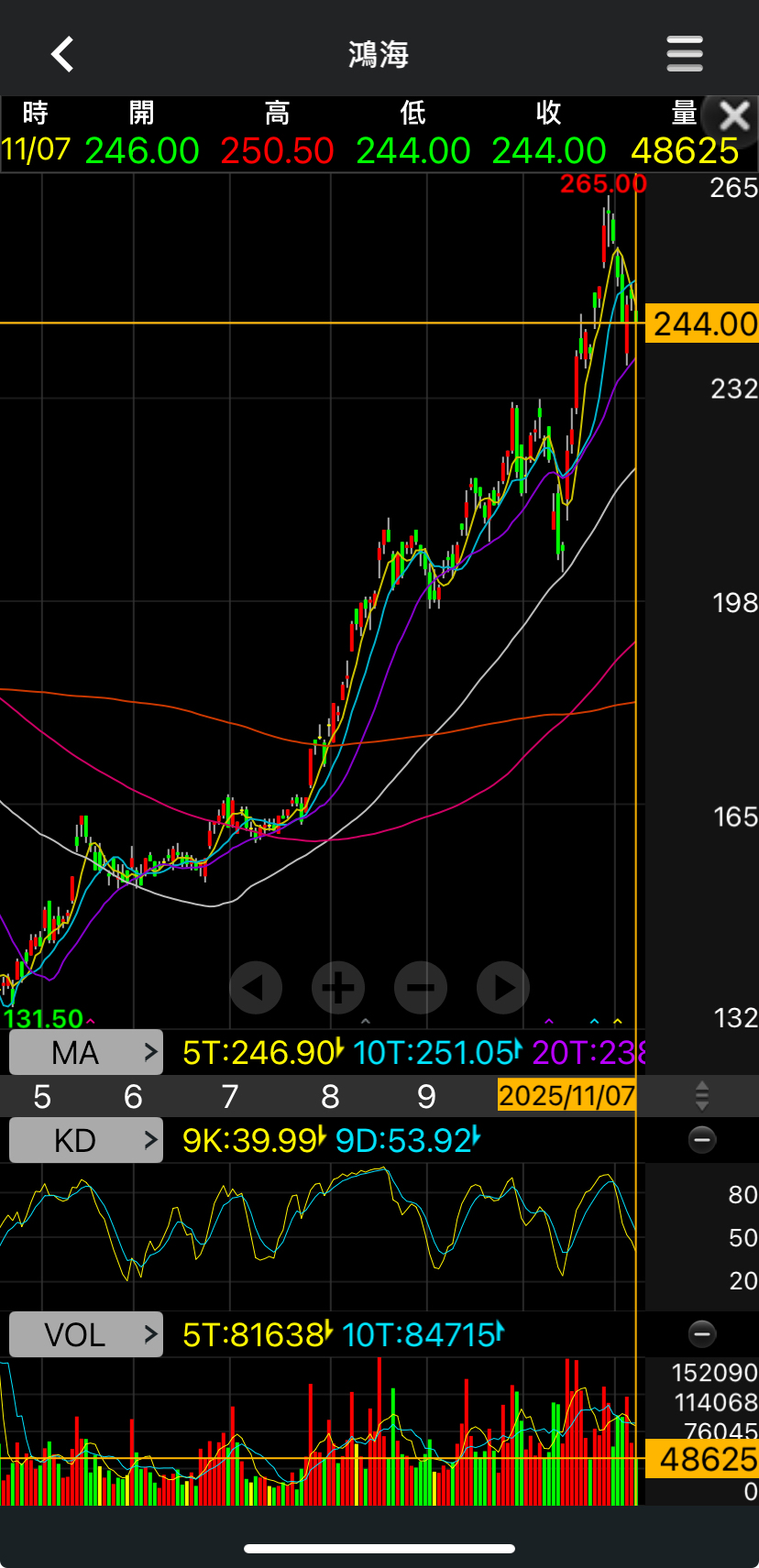Tap the 2025/11/07 date marker
The image size is (759, 1568).
point(566,1096)
